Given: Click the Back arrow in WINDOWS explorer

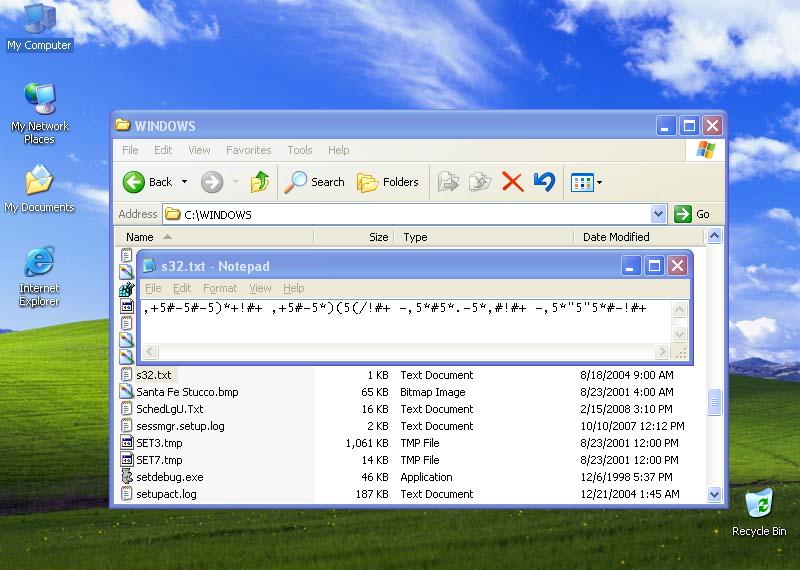Looking at the screenshot, I should point(148,182).
